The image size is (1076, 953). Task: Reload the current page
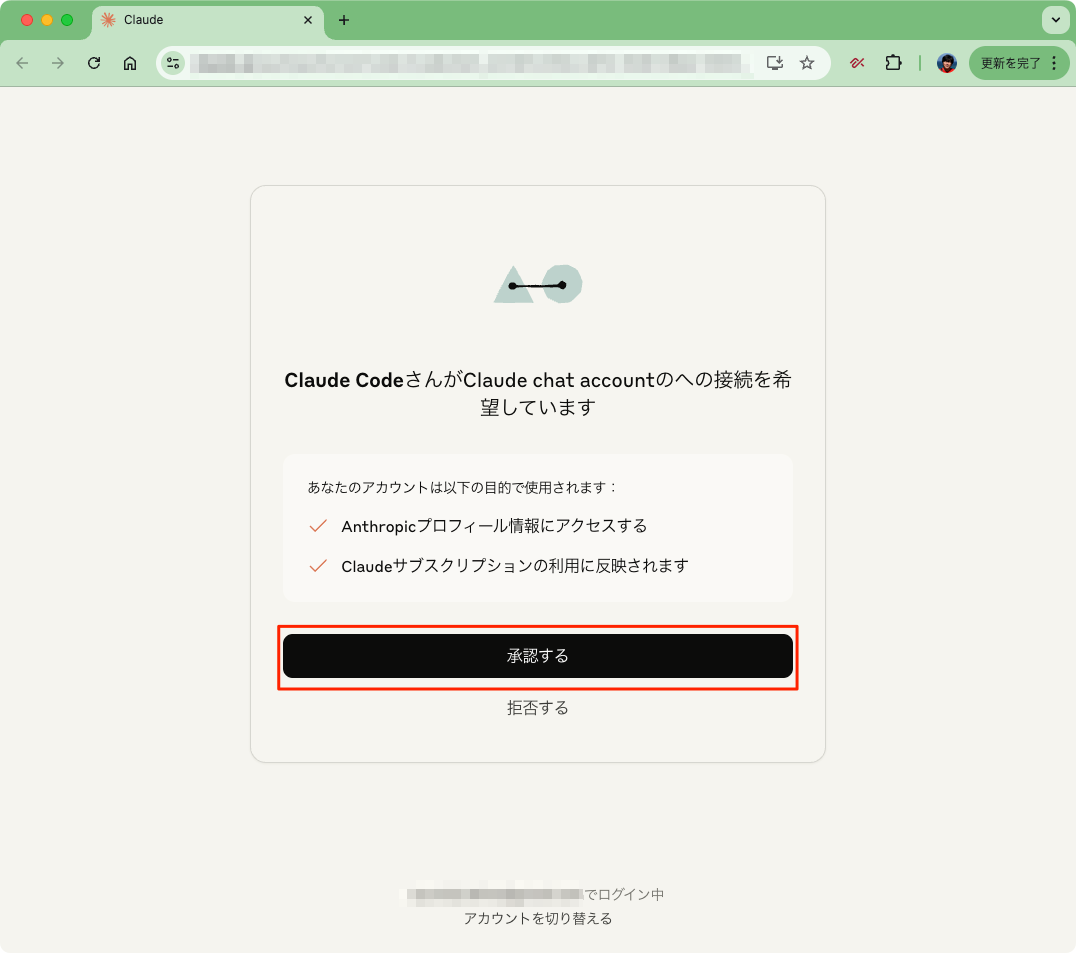point(94,63)
